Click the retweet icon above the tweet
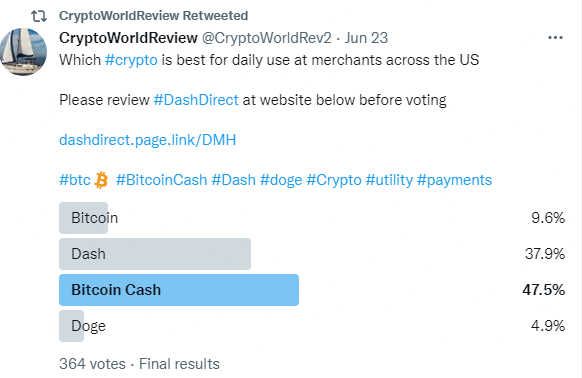582x378 pixels. (x=39, y=16)
